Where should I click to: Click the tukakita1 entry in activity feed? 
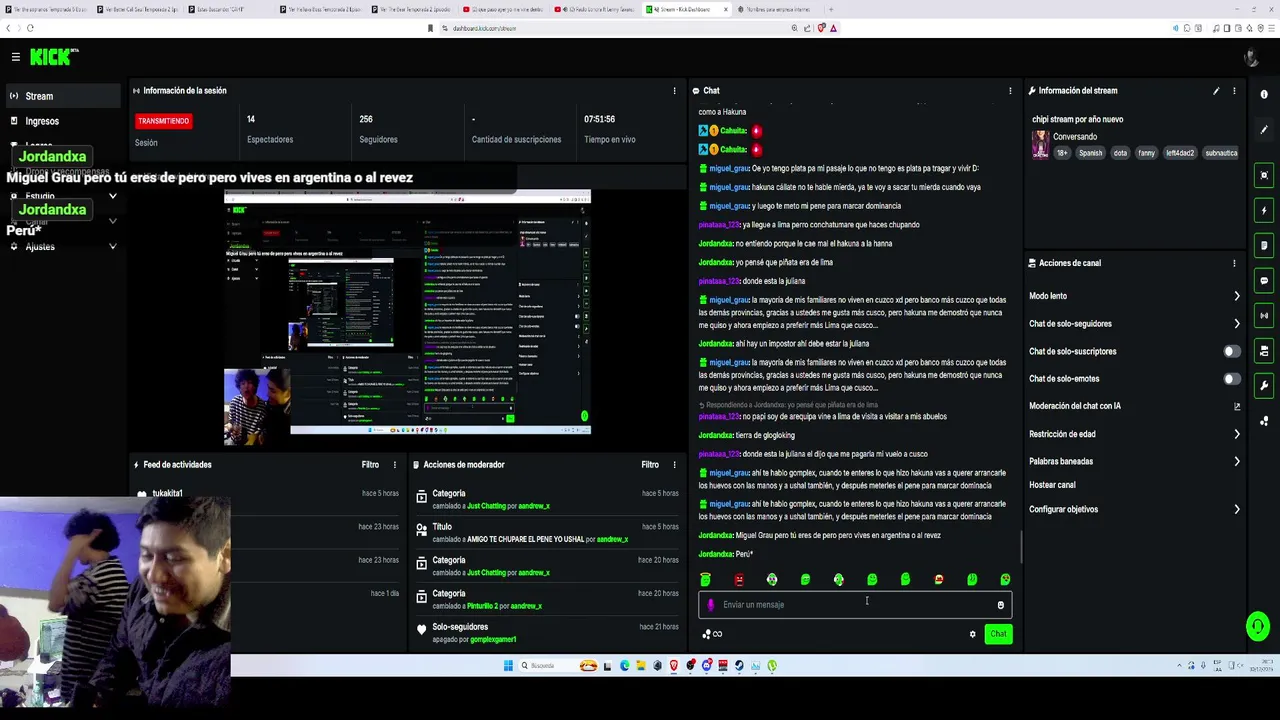pos(167,494)
